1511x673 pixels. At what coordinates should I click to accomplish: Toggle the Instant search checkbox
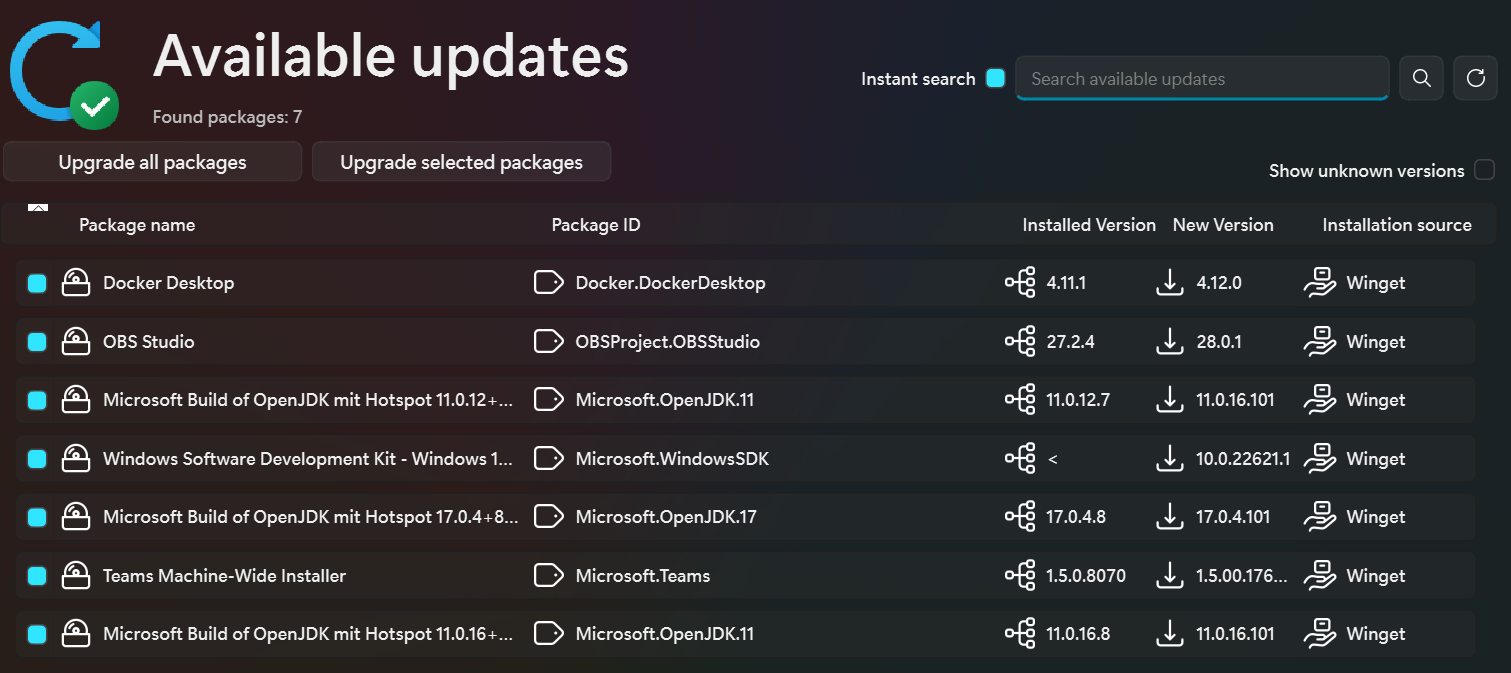(995, 78)
